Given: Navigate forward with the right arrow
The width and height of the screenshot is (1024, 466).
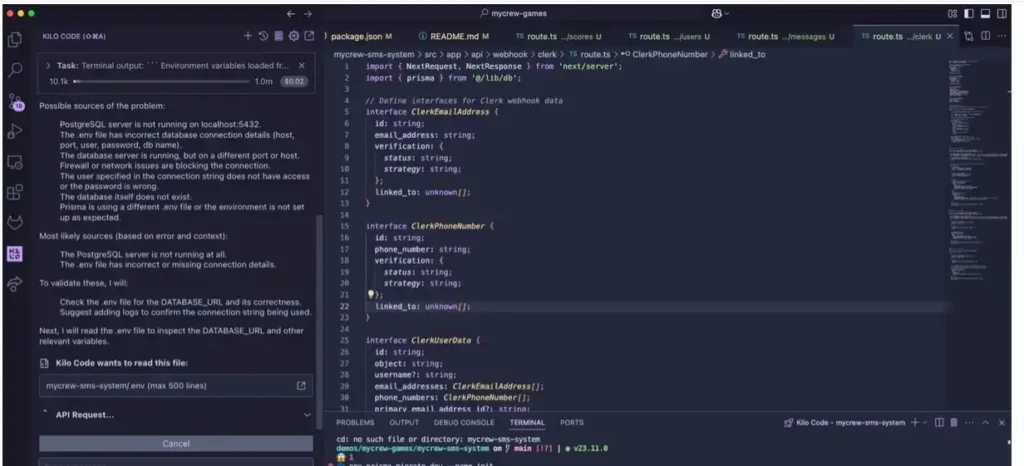Looking at the screenshot, I should click(x=308, y=14).
